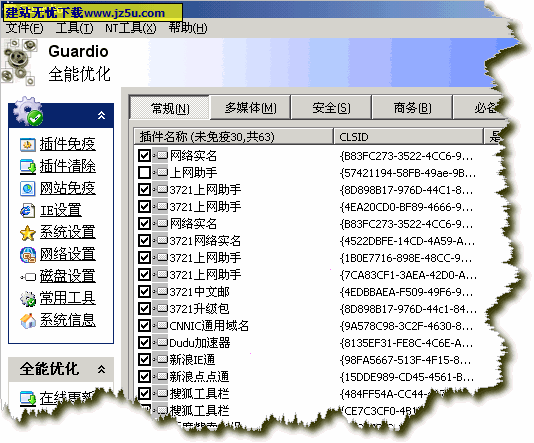Click the 插件免疫 sidebar icon
Image resolution: width=534 pixels, height=443 pixels.
27,145
